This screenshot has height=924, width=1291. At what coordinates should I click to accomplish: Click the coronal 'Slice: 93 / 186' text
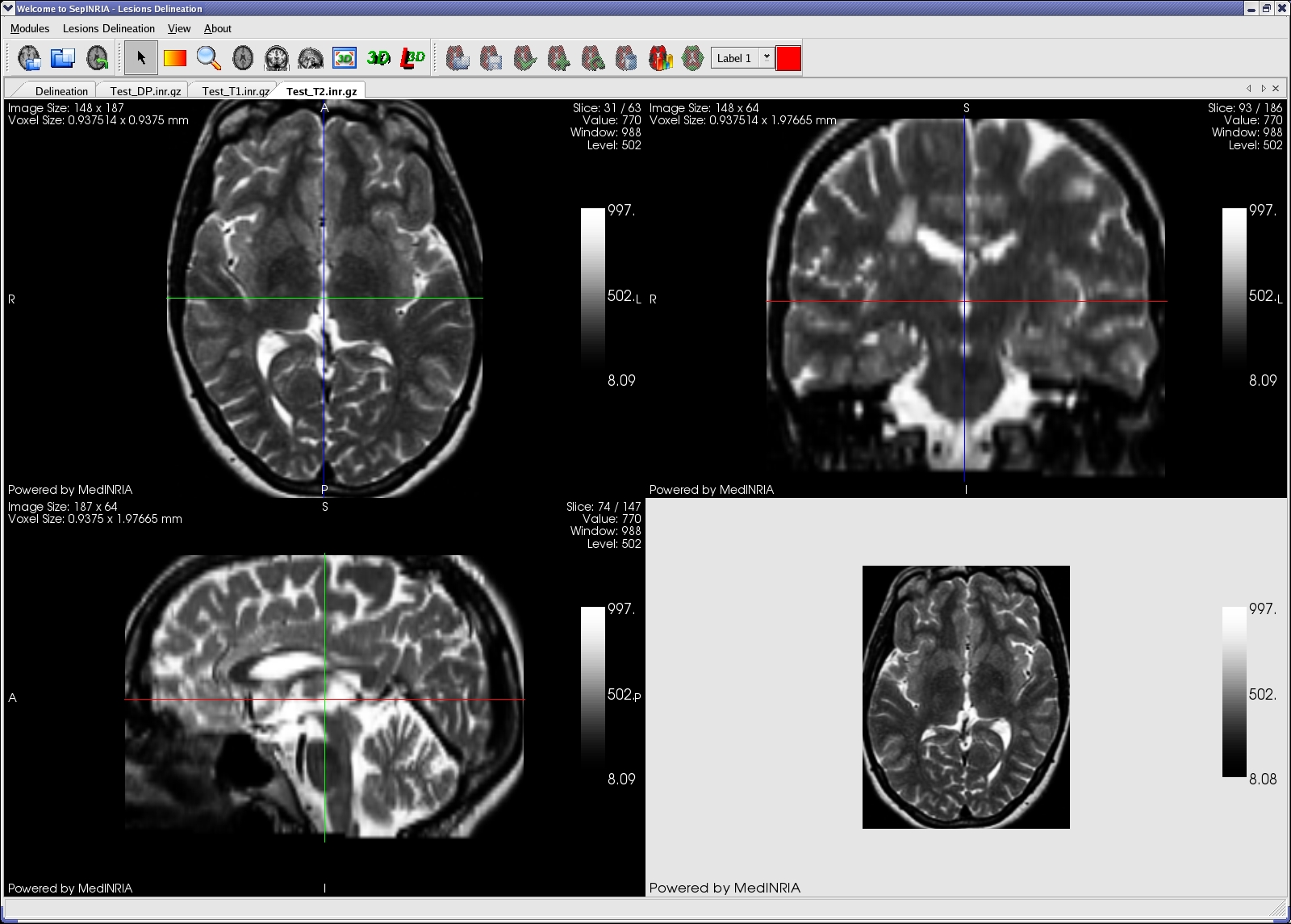[1245, 108]
